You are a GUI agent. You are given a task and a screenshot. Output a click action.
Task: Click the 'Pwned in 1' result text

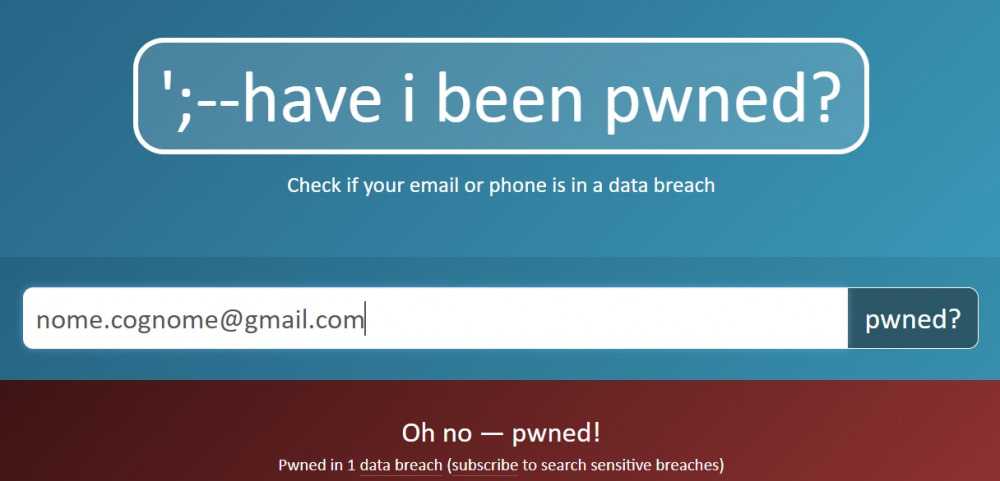(316, 464)
